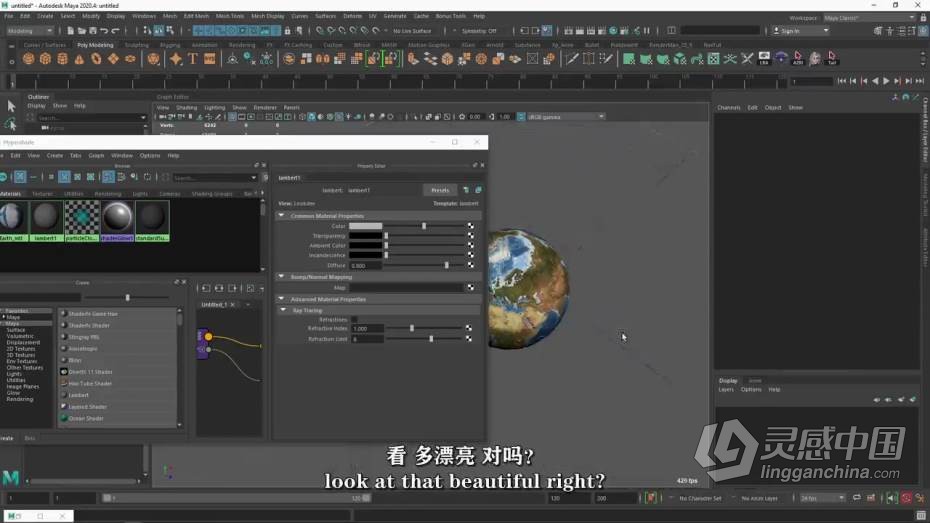Create a polygon cube from the shelf

tap(45, 59)
